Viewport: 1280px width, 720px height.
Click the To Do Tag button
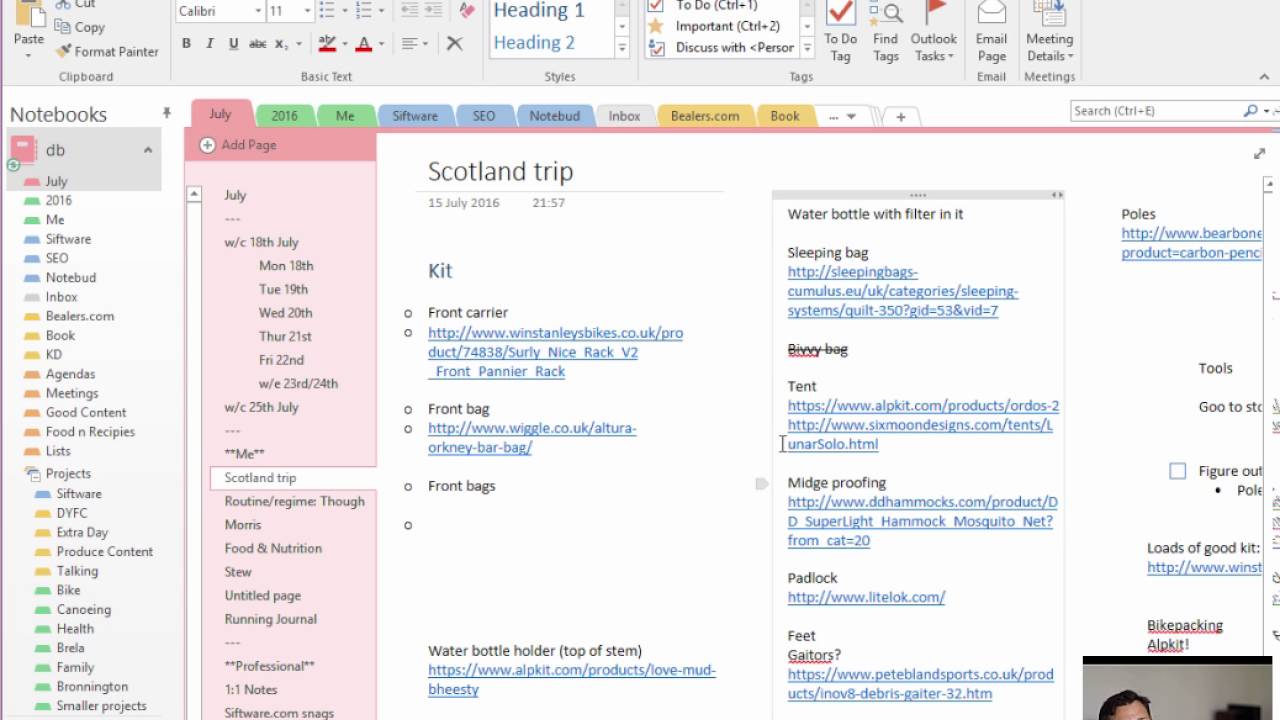point(841,31)
